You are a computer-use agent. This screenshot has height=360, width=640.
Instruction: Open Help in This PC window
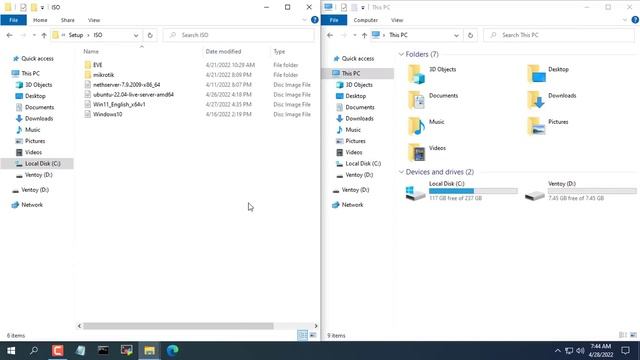point(635,20)
